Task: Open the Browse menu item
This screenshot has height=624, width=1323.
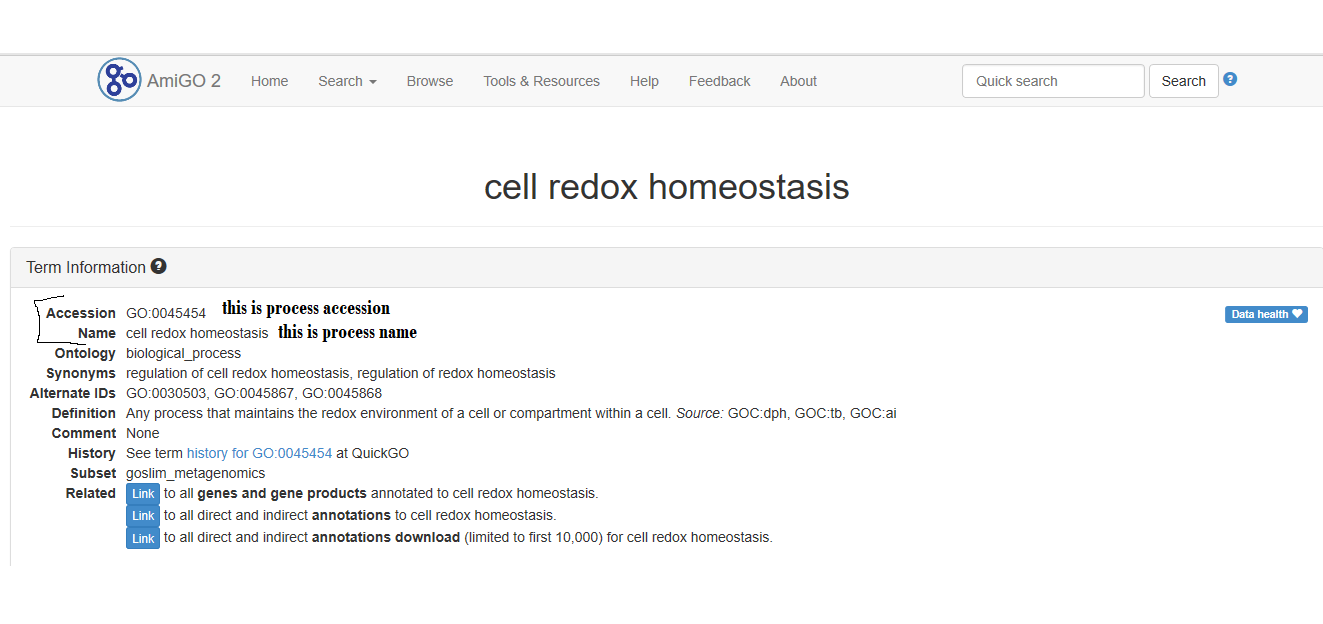Action: [430, 81]
